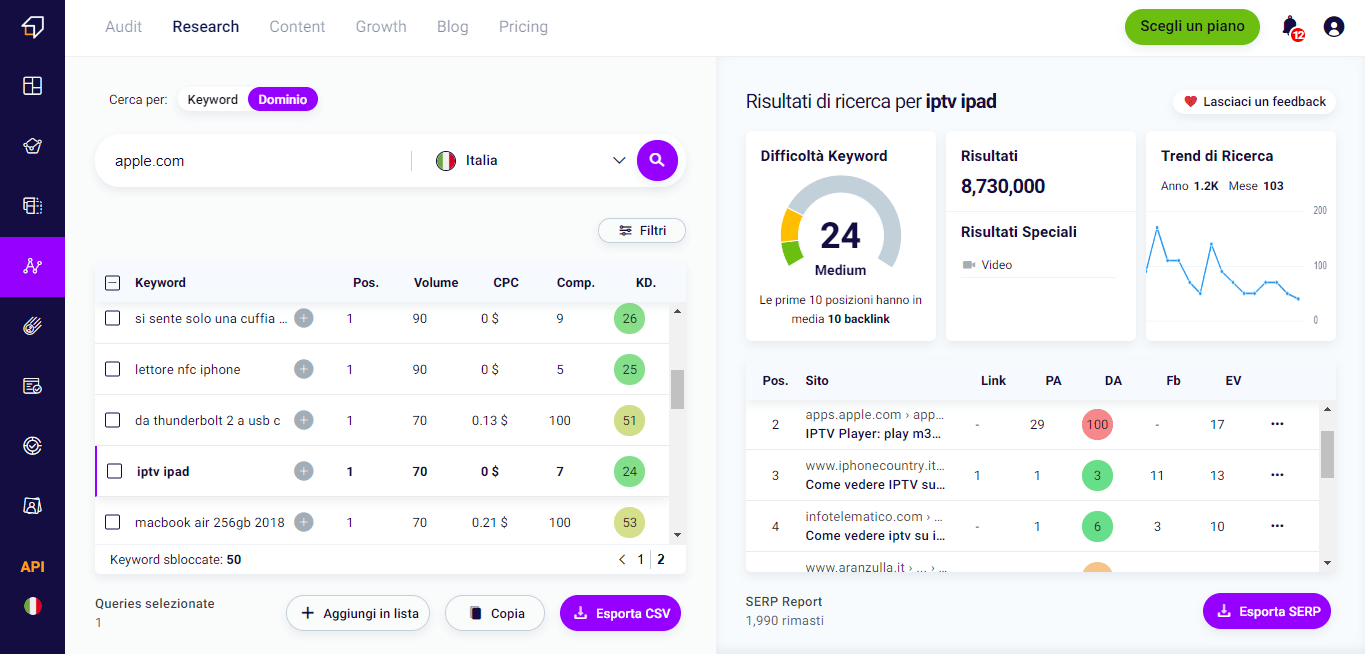This screenshot has height=654, width=1365.
Task: Tick the 'iptv ipad' row checkbox
Action: tap(115, 471)
